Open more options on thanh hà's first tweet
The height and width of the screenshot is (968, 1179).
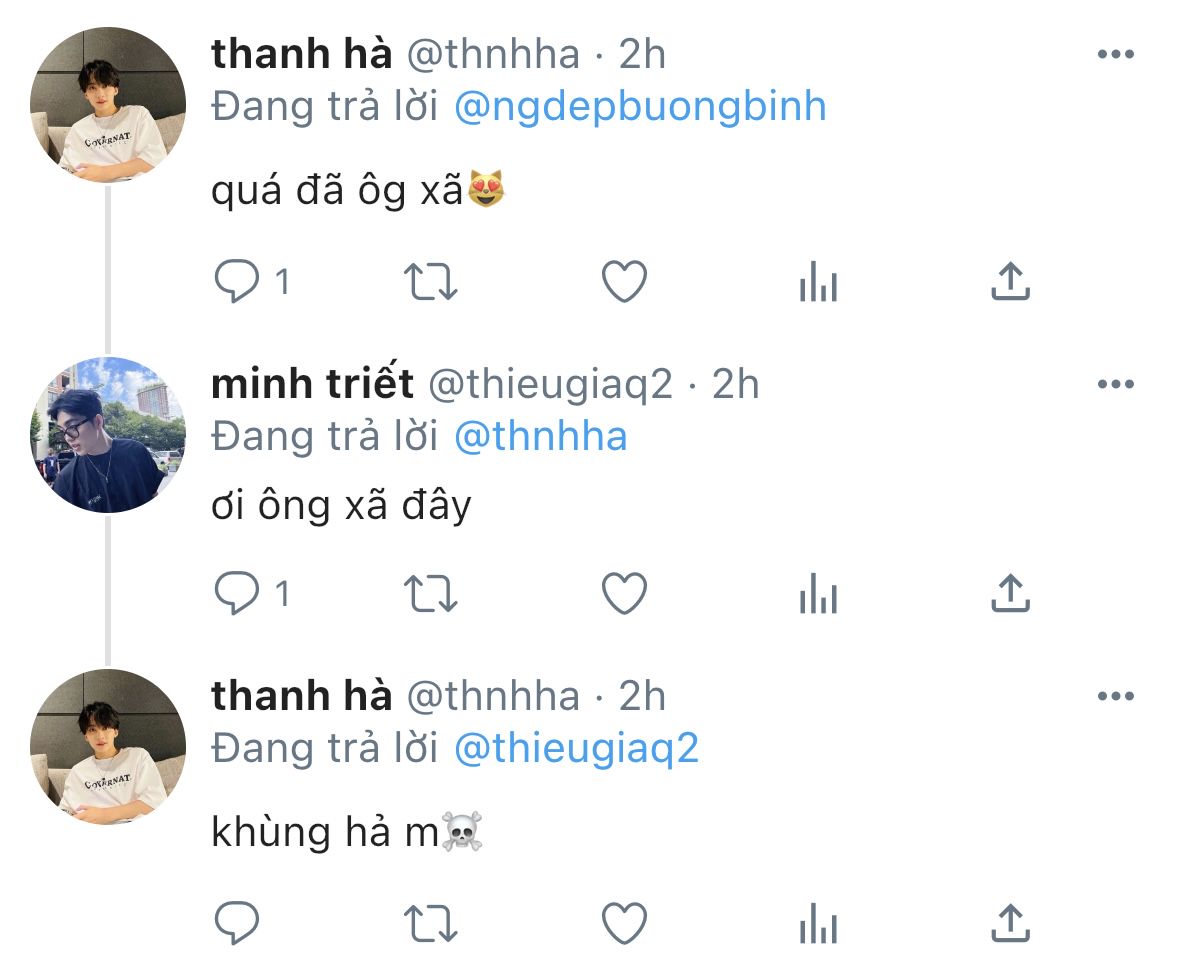pos(1115,54)
